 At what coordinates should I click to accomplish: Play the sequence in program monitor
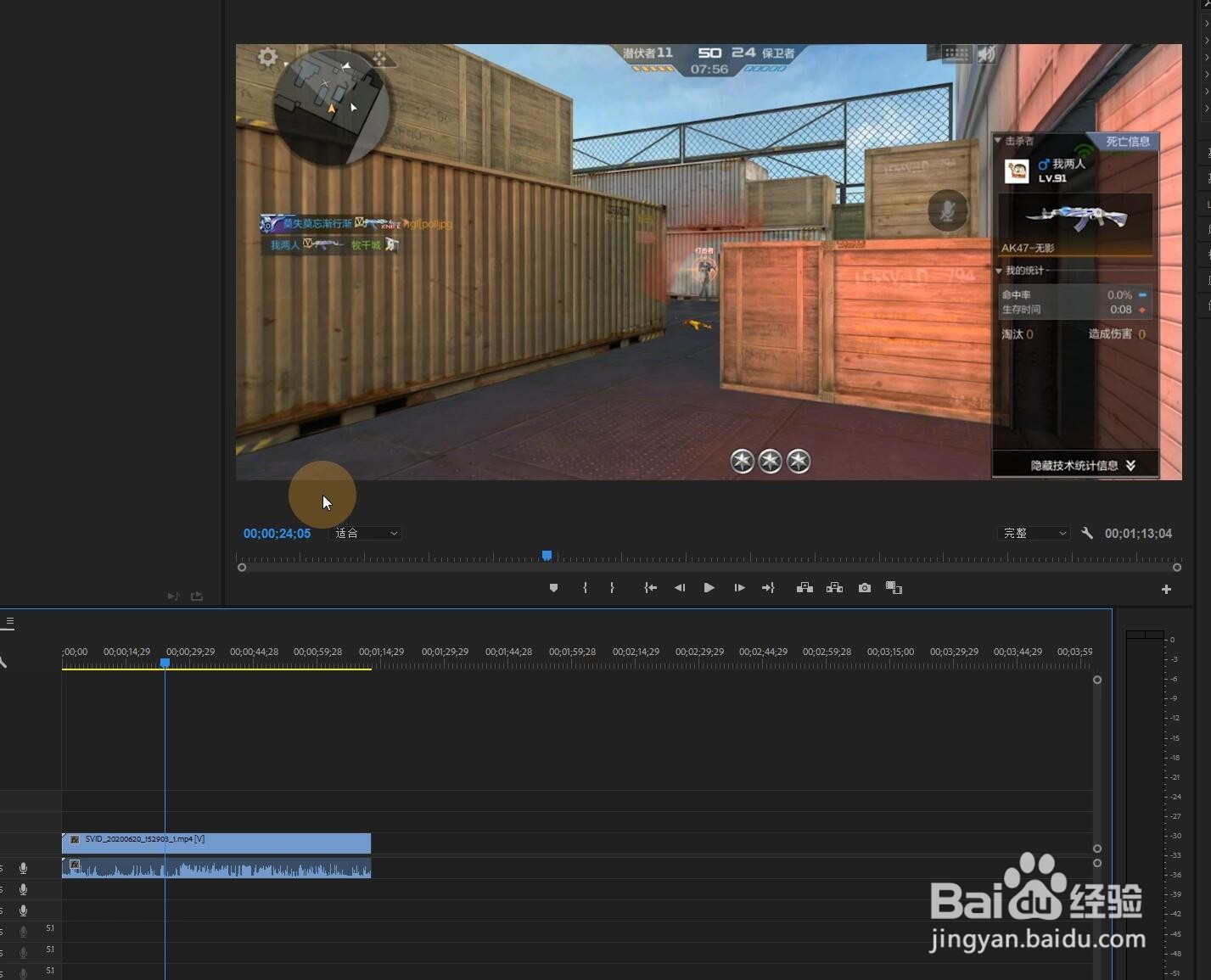709,588
